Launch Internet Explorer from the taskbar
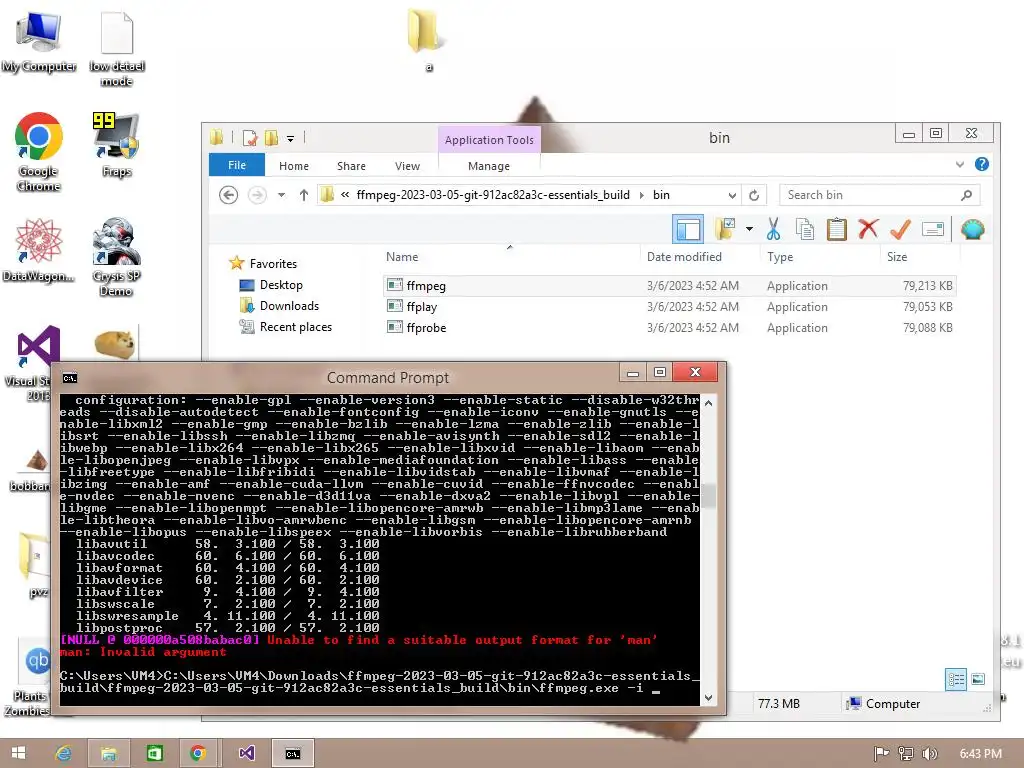Image resolution: width=1024 pixels, height=768 pixels. (x=63, y=753)
